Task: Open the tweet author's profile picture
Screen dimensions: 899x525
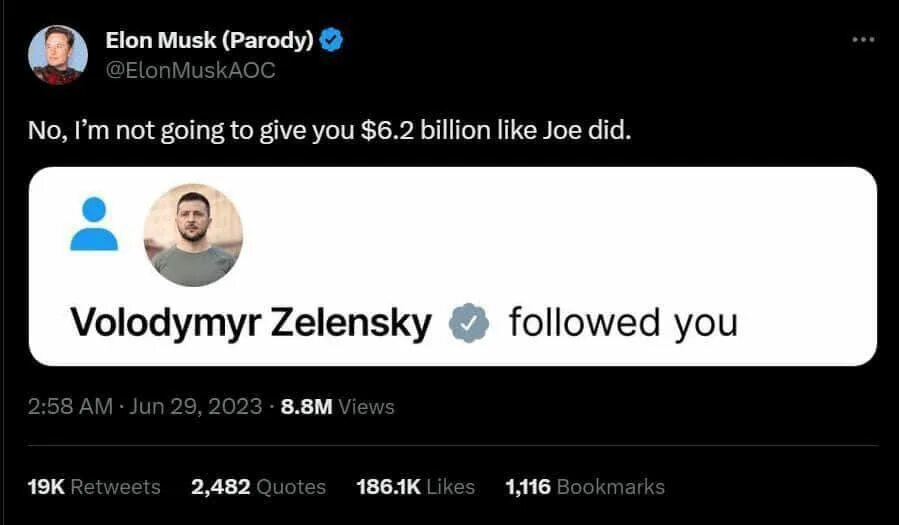Action: click(56, 55)
